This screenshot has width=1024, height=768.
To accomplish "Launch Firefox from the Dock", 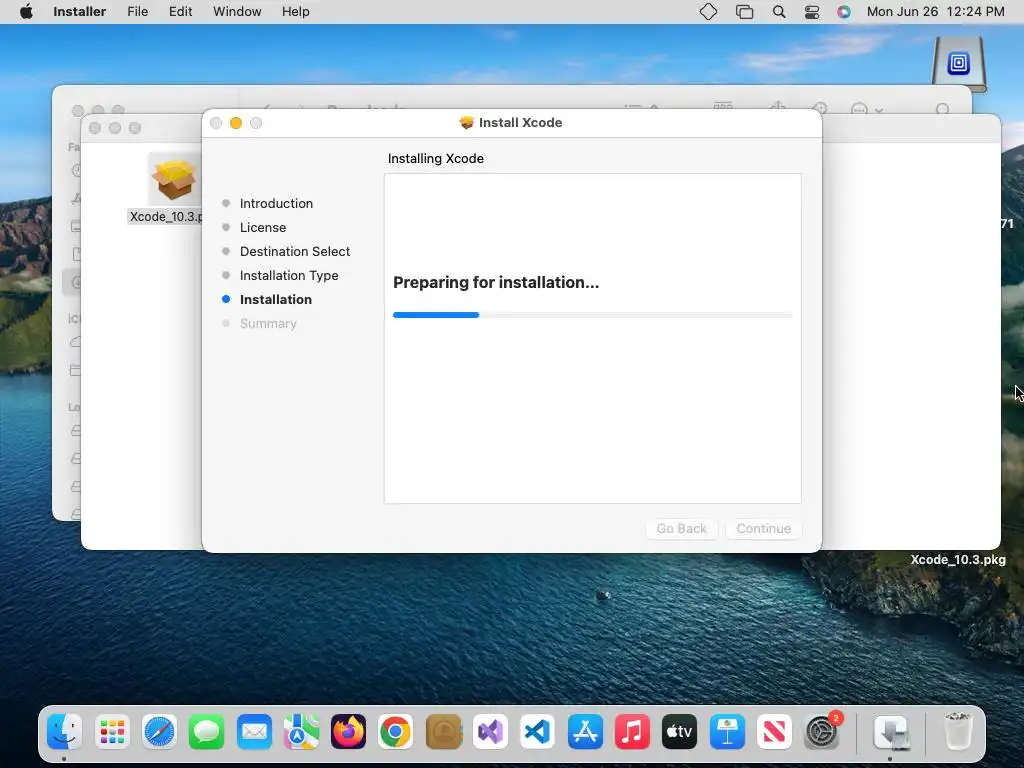I will (x=349, y=731).
